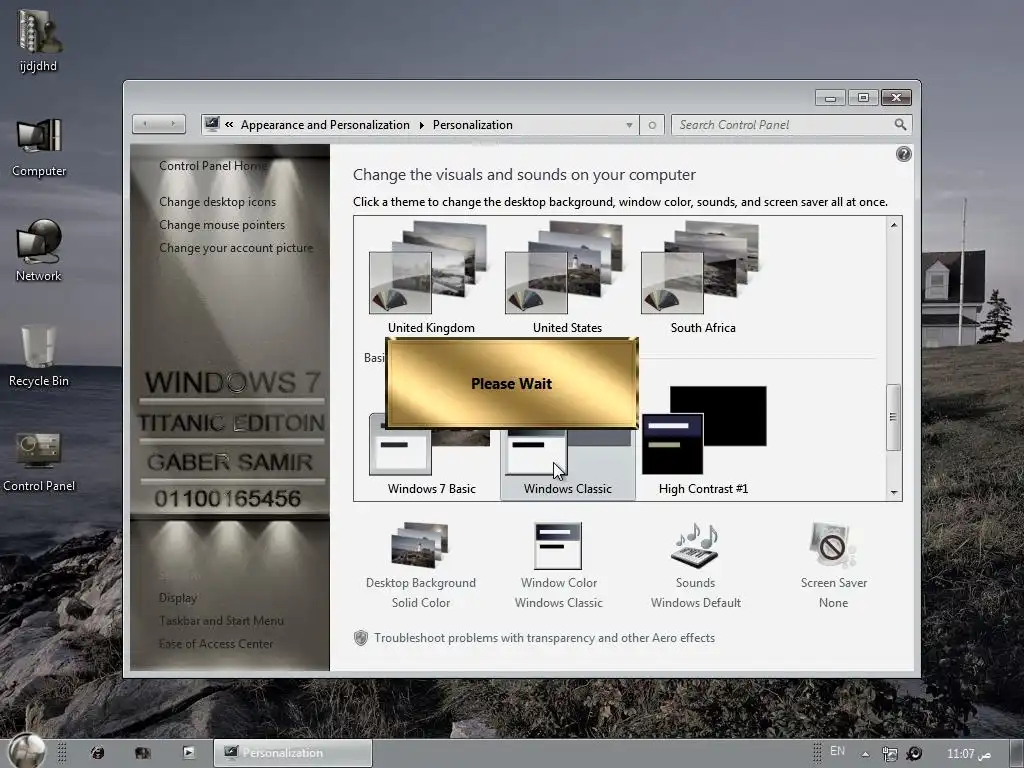Select the High Contrast #1 theme
This screenshot has height=768, width=1024.
tap(703, 441)
